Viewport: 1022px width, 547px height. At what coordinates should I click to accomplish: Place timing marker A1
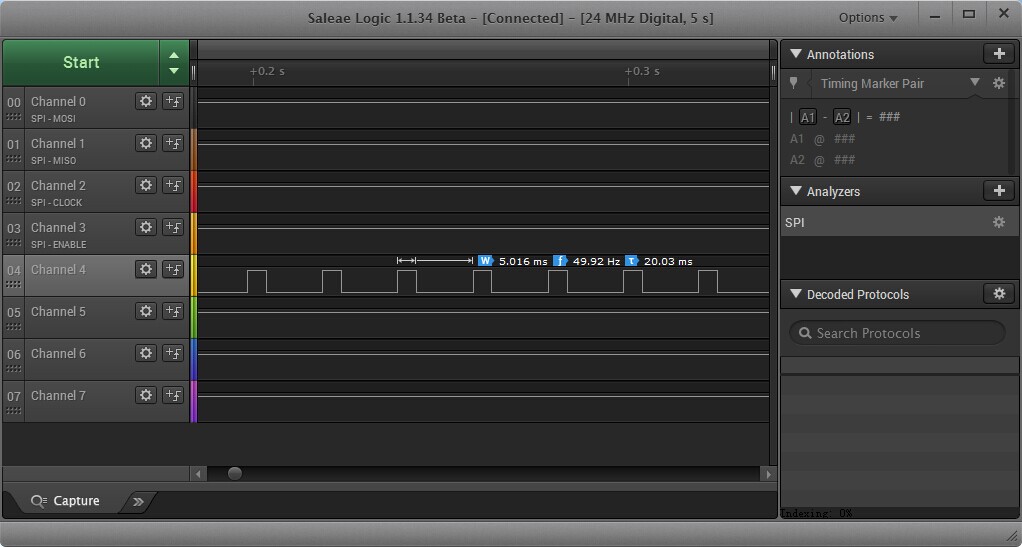(x=808, y=117)
